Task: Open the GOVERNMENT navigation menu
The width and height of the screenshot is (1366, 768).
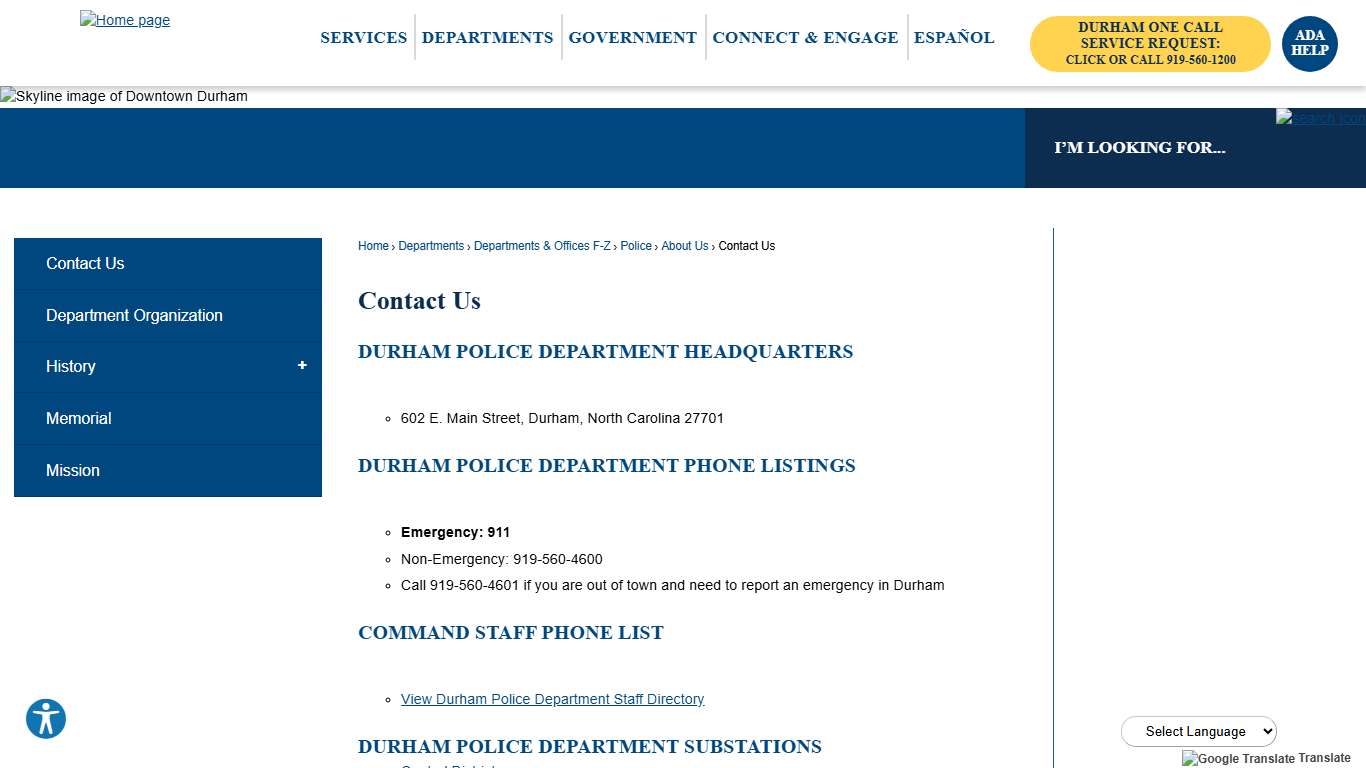Action: [632, 37]
